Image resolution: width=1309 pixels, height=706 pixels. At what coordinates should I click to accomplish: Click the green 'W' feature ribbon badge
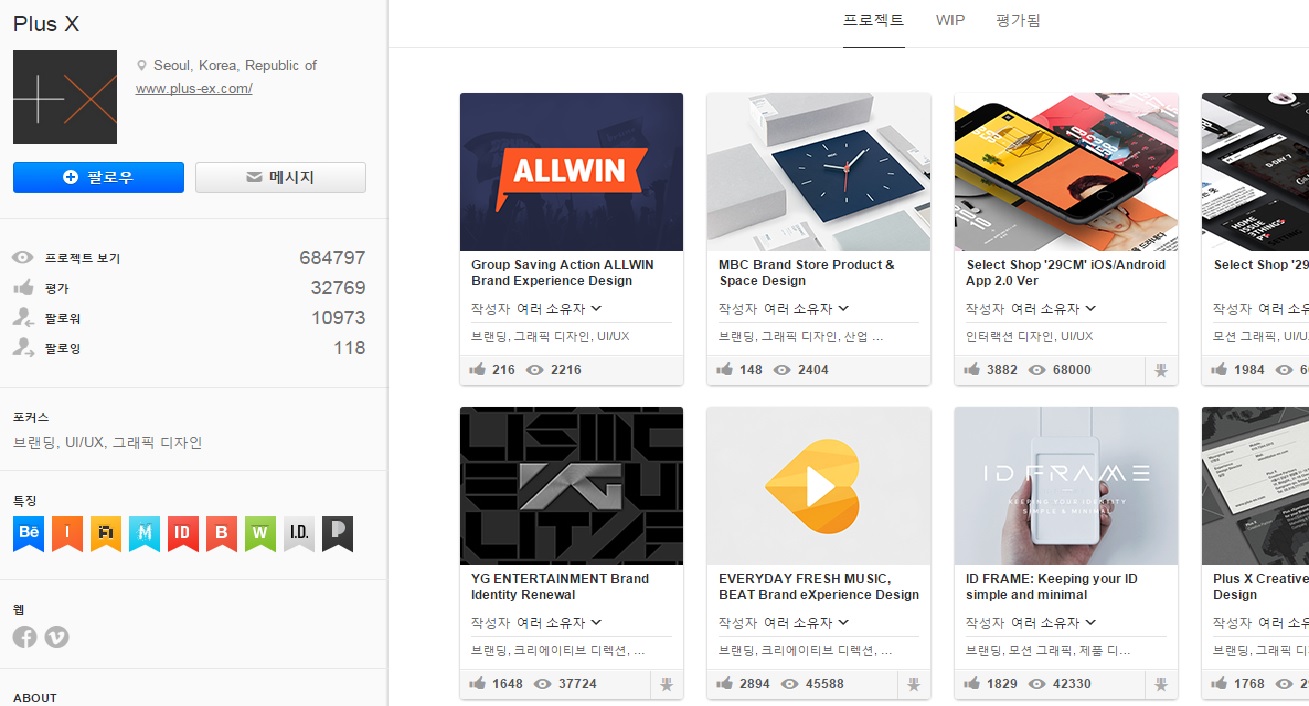pos(260,533)
